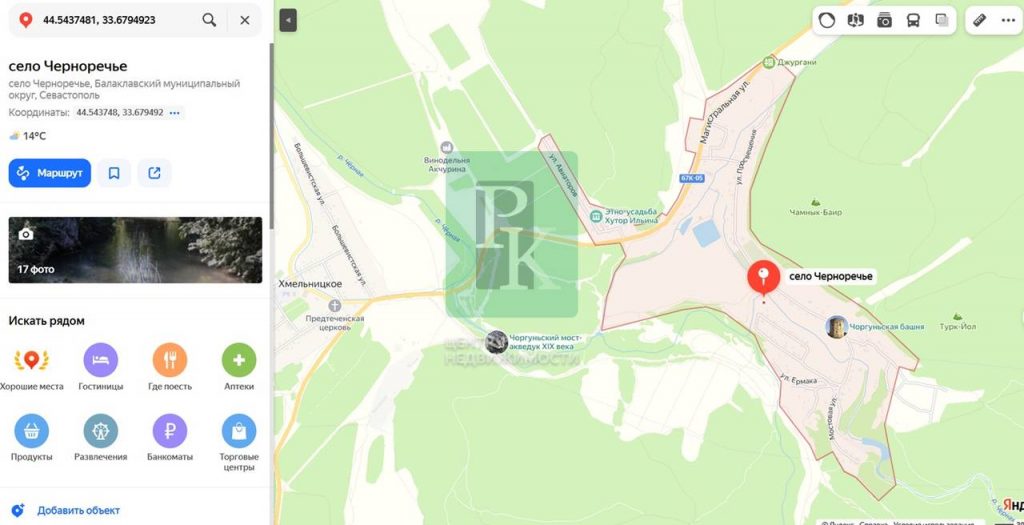Search nearby Где поесть
This screenshot has height=525, width=1024.
(170, 367)
